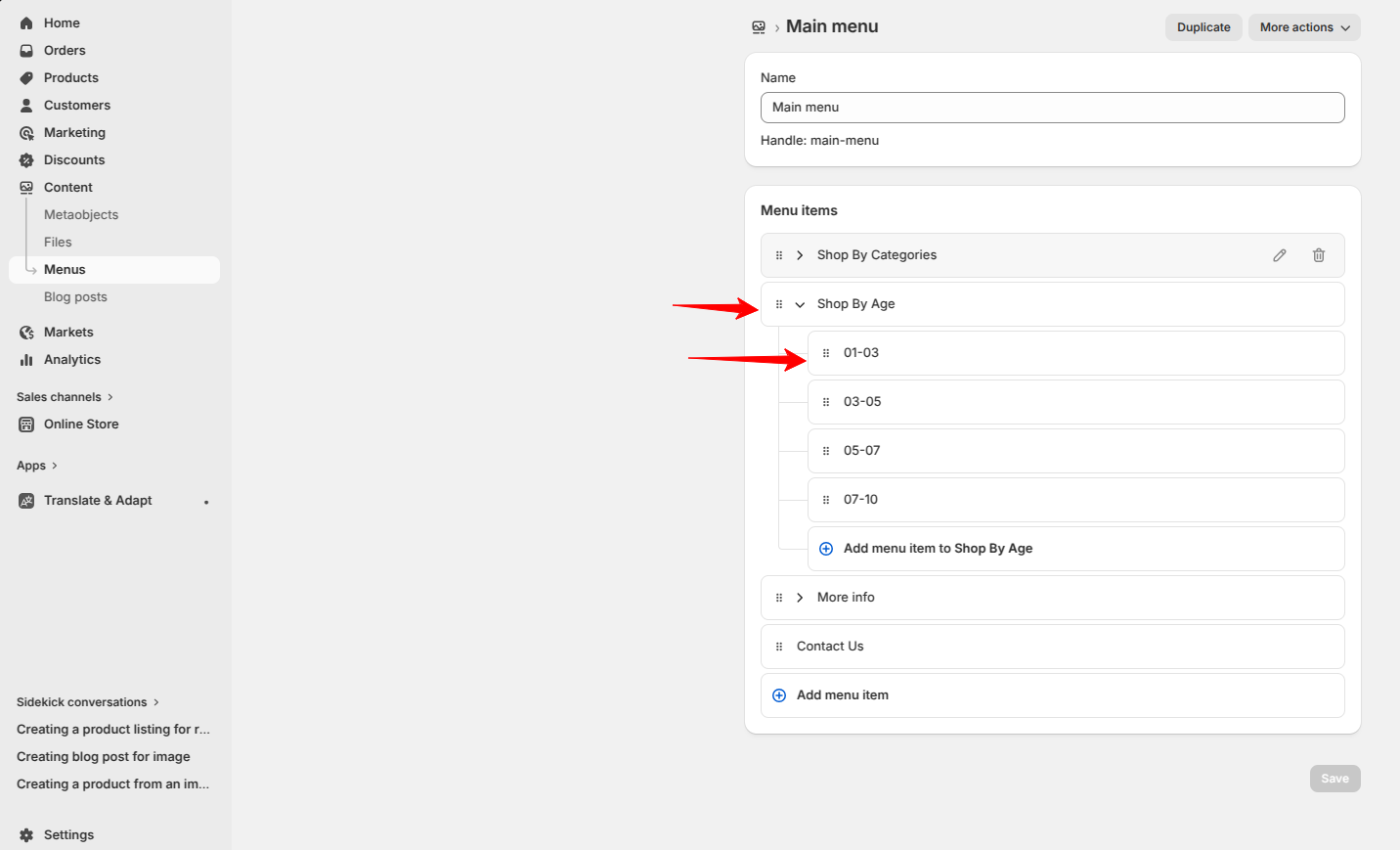Image resolution: width=1400 pixels, height=850 pixels.
Task: Open Orders in the sidebar
Action: pos(65,50)
